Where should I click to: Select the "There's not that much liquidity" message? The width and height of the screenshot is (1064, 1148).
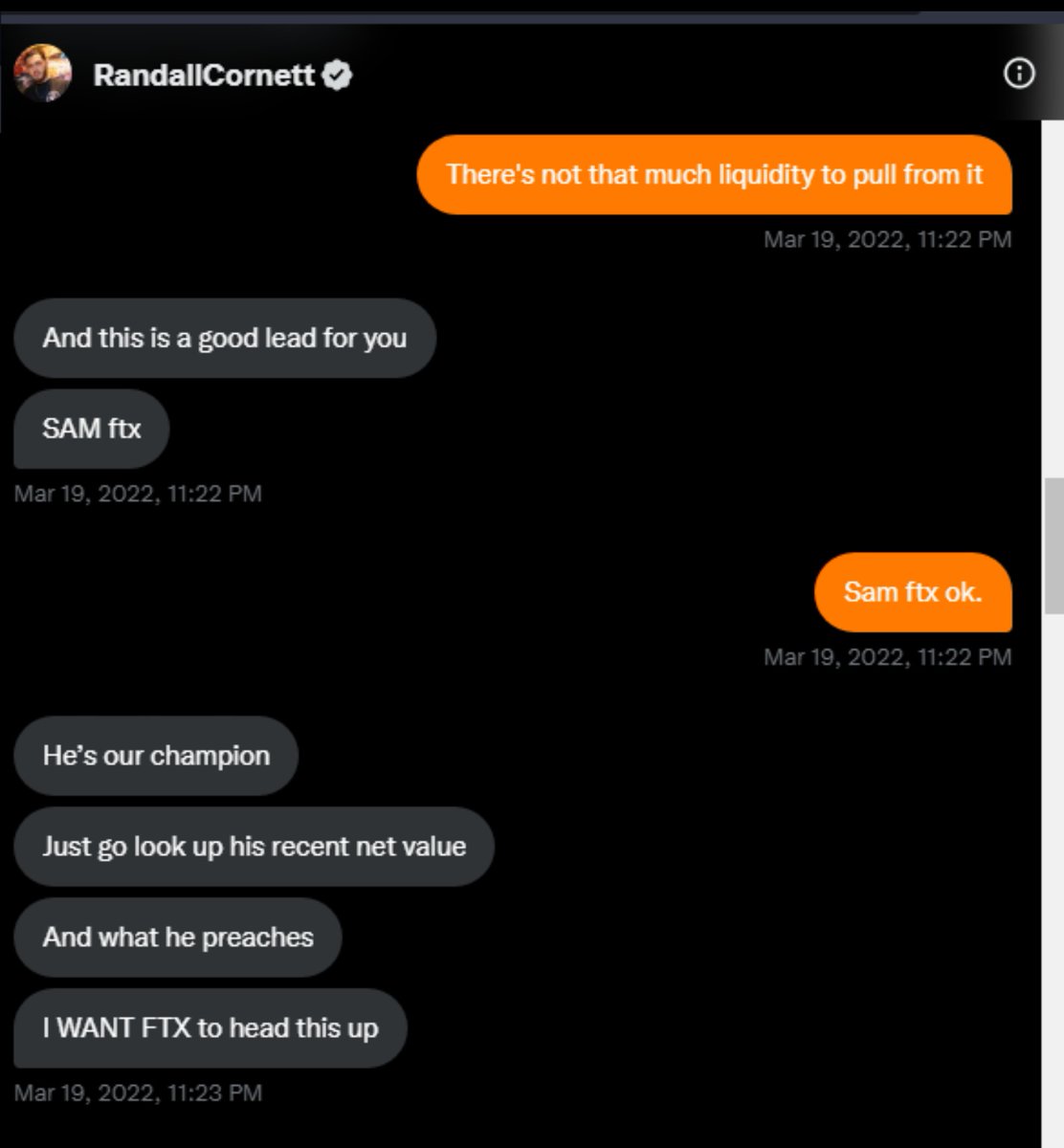pos(714,175)
